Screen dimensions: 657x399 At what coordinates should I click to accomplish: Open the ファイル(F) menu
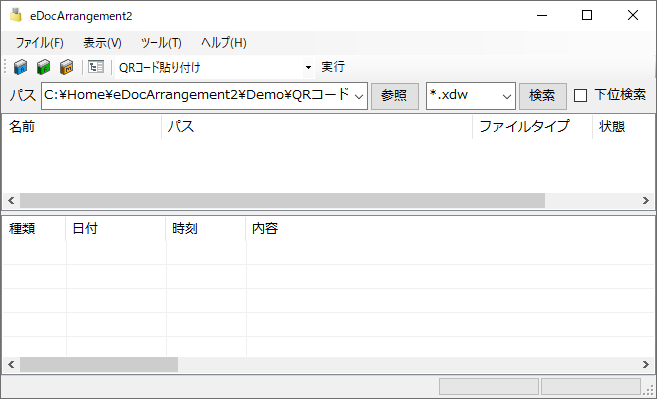(39, 43)
